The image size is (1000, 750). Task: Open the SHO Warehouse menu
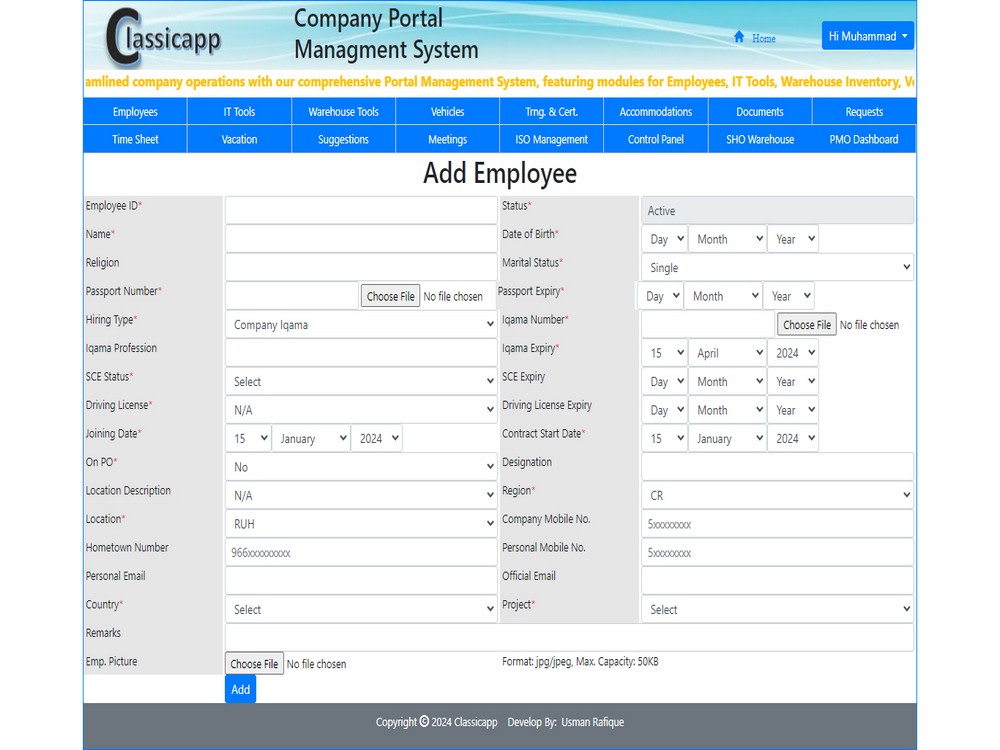760,139
